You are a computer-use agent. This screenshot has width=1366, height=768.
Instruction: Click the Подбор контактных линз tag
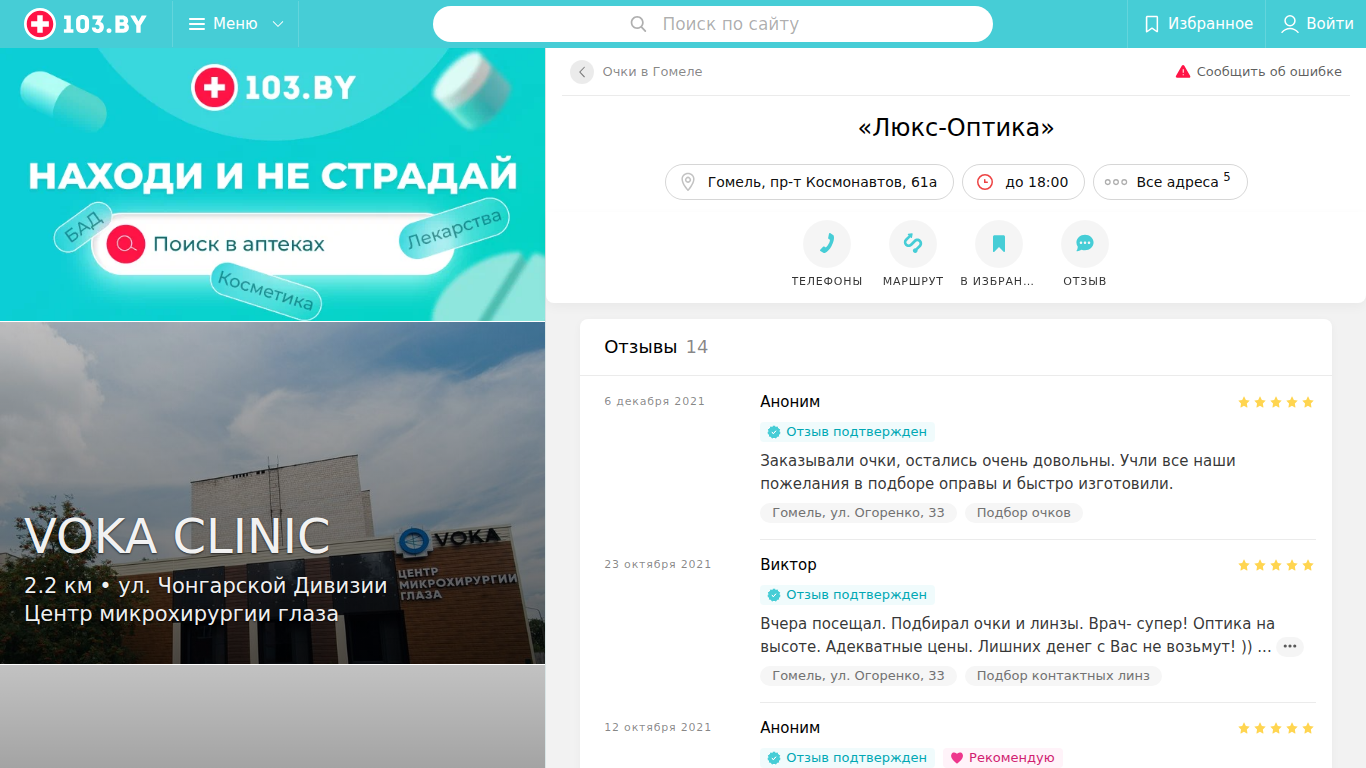point(1063,676)
